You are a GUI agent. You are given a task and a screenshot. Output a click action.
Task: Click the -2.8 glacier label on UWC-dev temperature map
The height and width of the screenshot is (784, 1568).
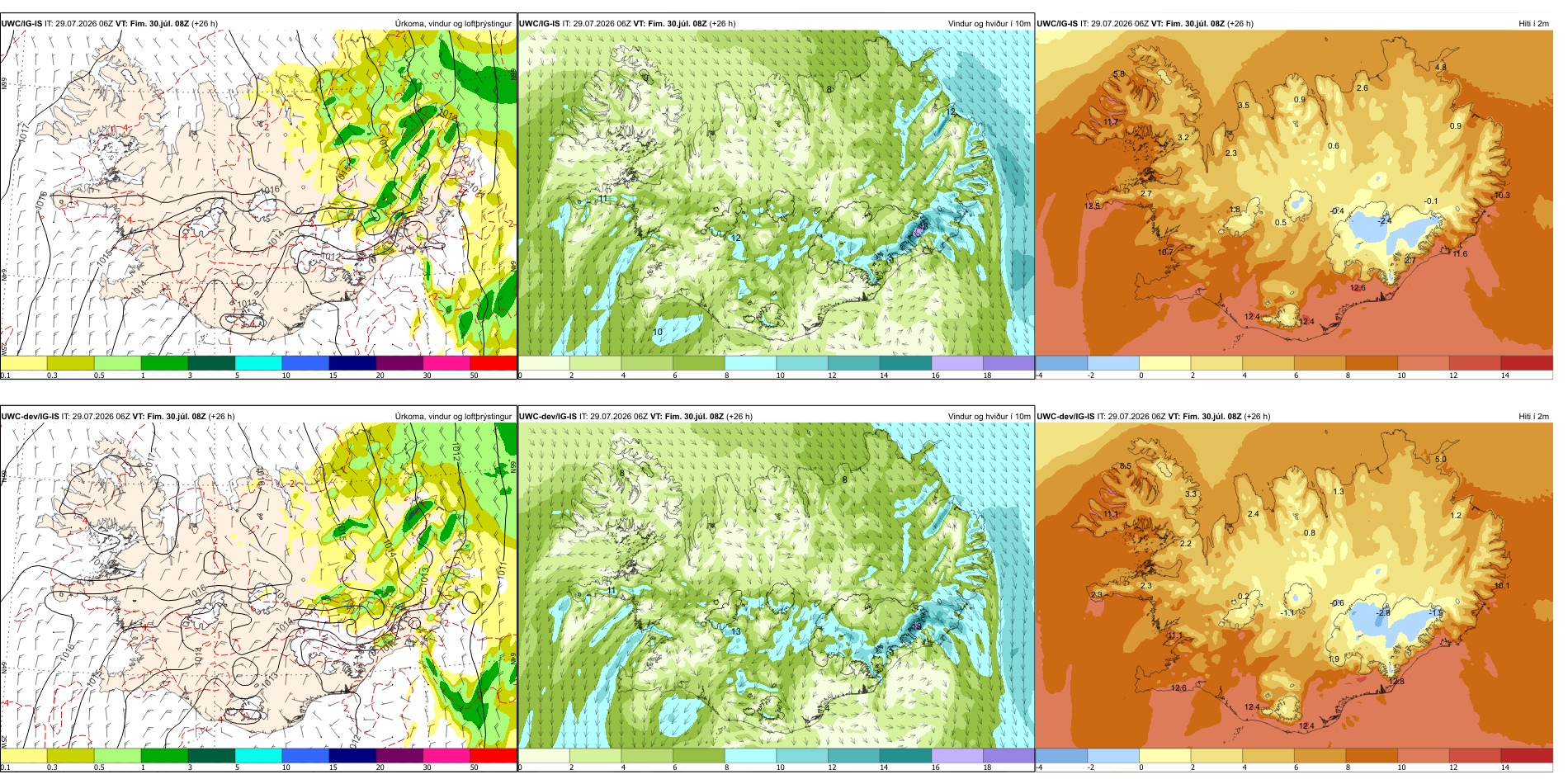(1383, 613)
